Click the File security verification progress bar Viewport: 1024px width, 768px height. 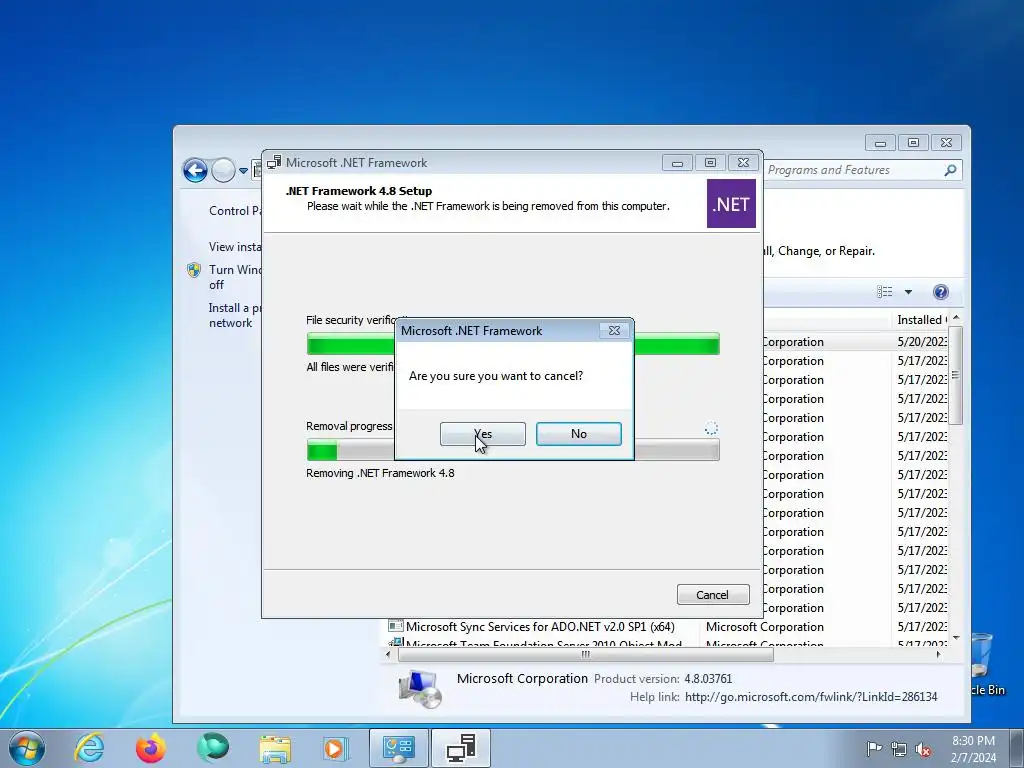click(513, 344)
